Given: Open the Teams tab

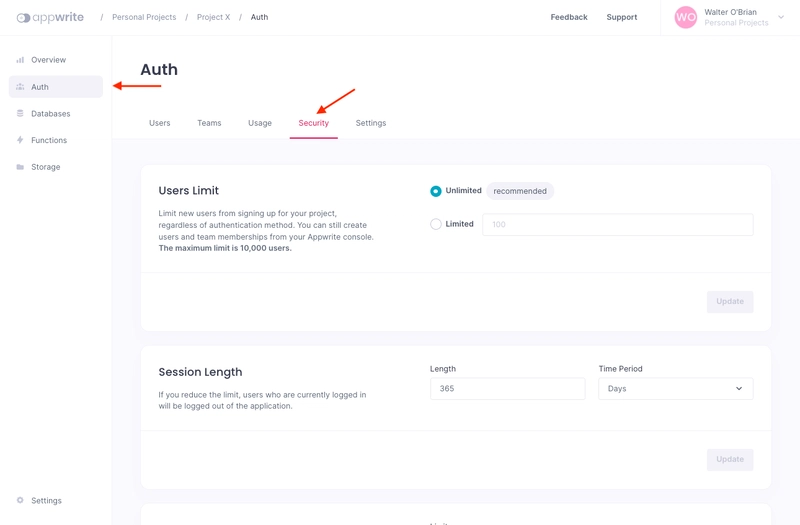Looking at the screenshot, I should 209,123.
